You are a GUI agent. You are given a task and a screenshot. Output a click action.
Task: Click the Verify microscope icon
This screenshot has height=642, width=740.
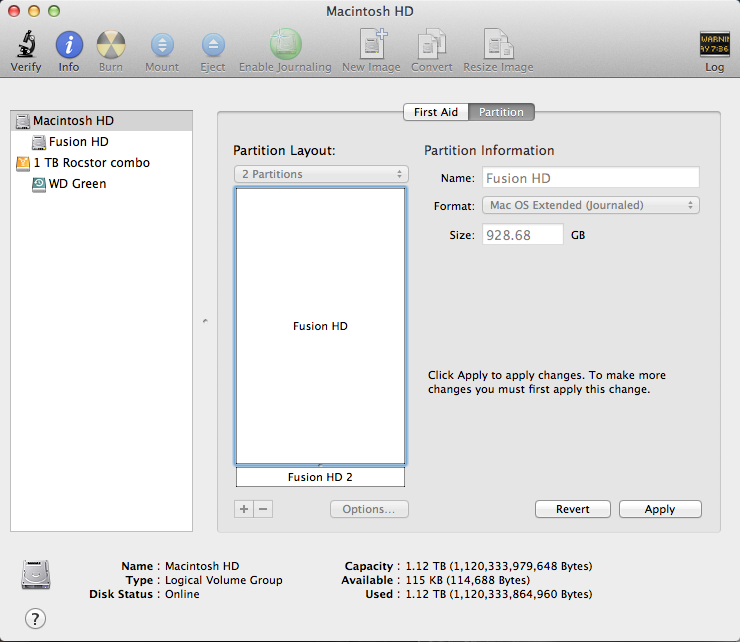tap(26, 44)
